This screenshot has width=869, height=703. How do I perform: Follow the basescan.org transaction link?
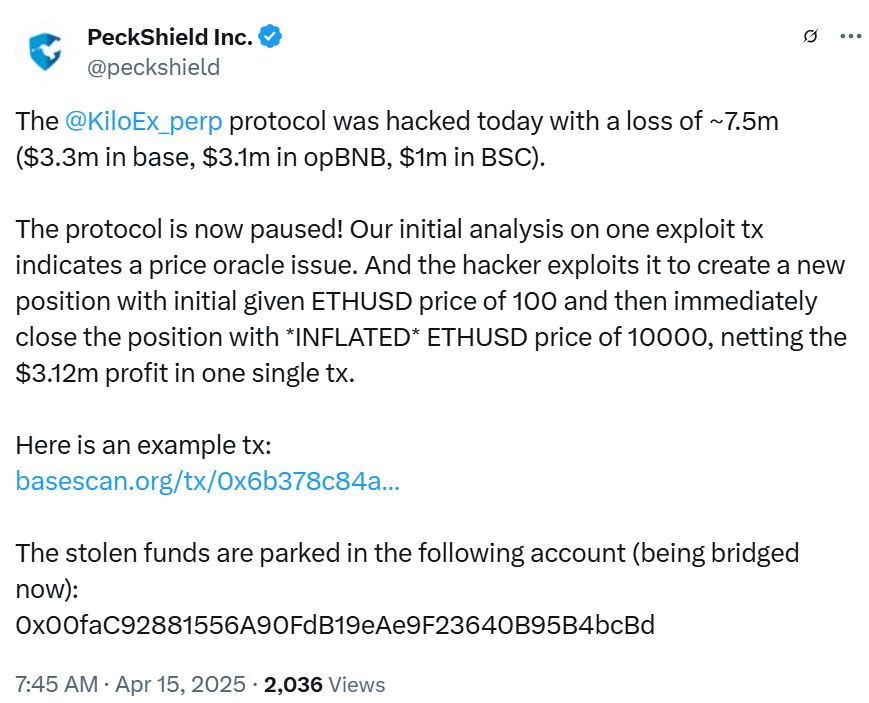pos(208,481)
